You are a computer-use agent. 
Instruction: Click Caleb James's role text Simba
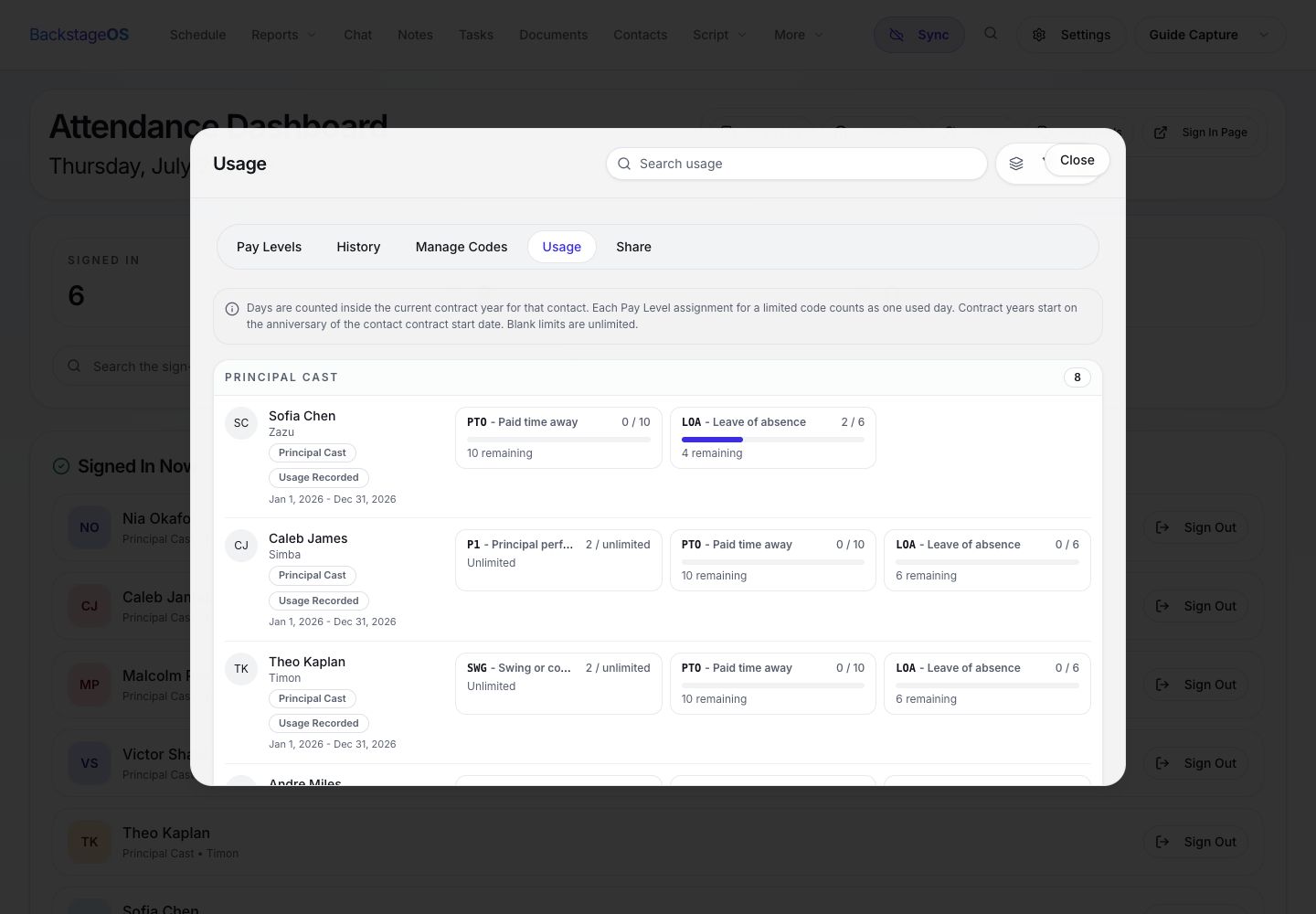point(284,555)
